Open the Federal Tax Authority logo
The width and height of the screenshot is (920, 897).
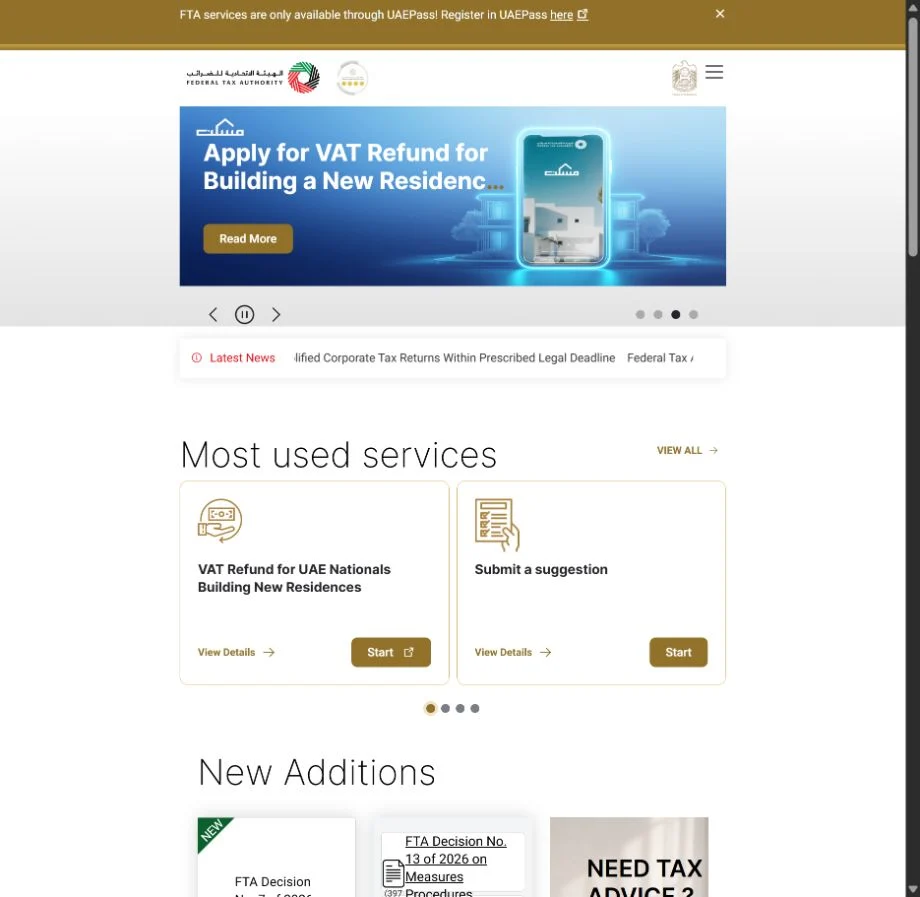tap(253, 77)
